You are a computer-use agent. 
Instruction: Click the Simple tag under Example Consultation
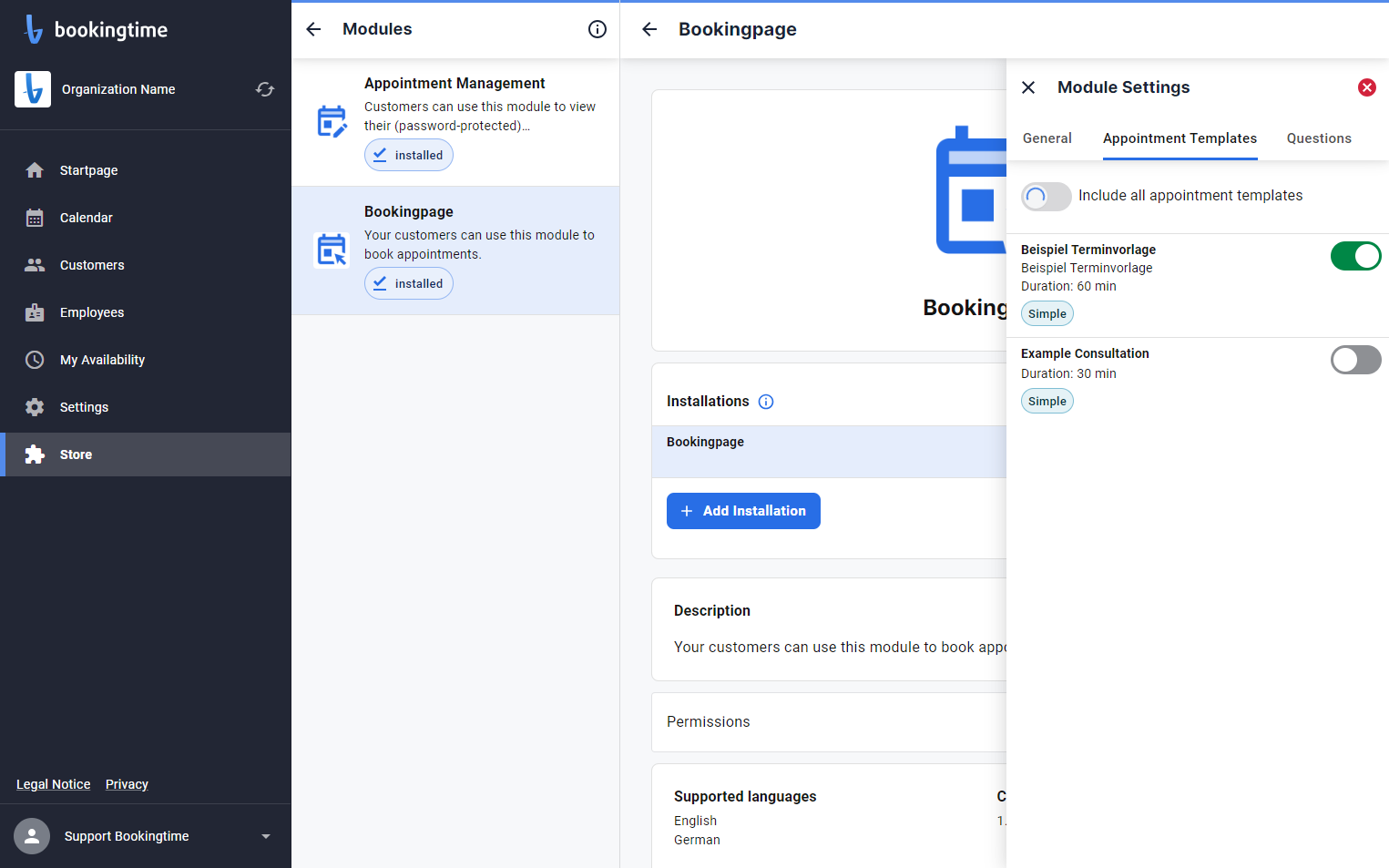(x=1047, y=402)
